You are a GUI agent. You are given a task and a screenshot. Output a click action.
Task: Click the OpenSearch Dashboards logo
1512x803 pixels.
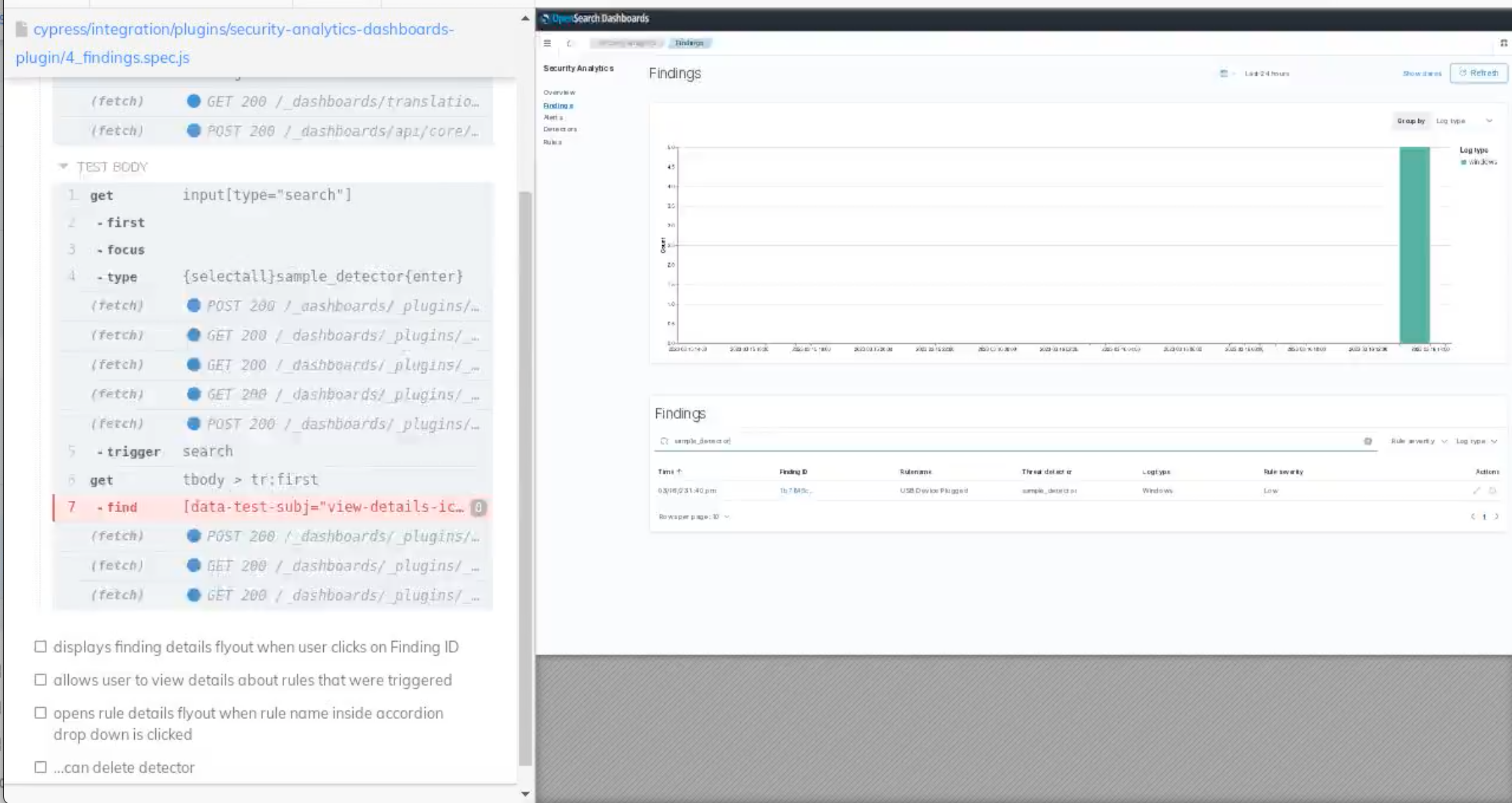pyautogui.click(x=595, y=19)
